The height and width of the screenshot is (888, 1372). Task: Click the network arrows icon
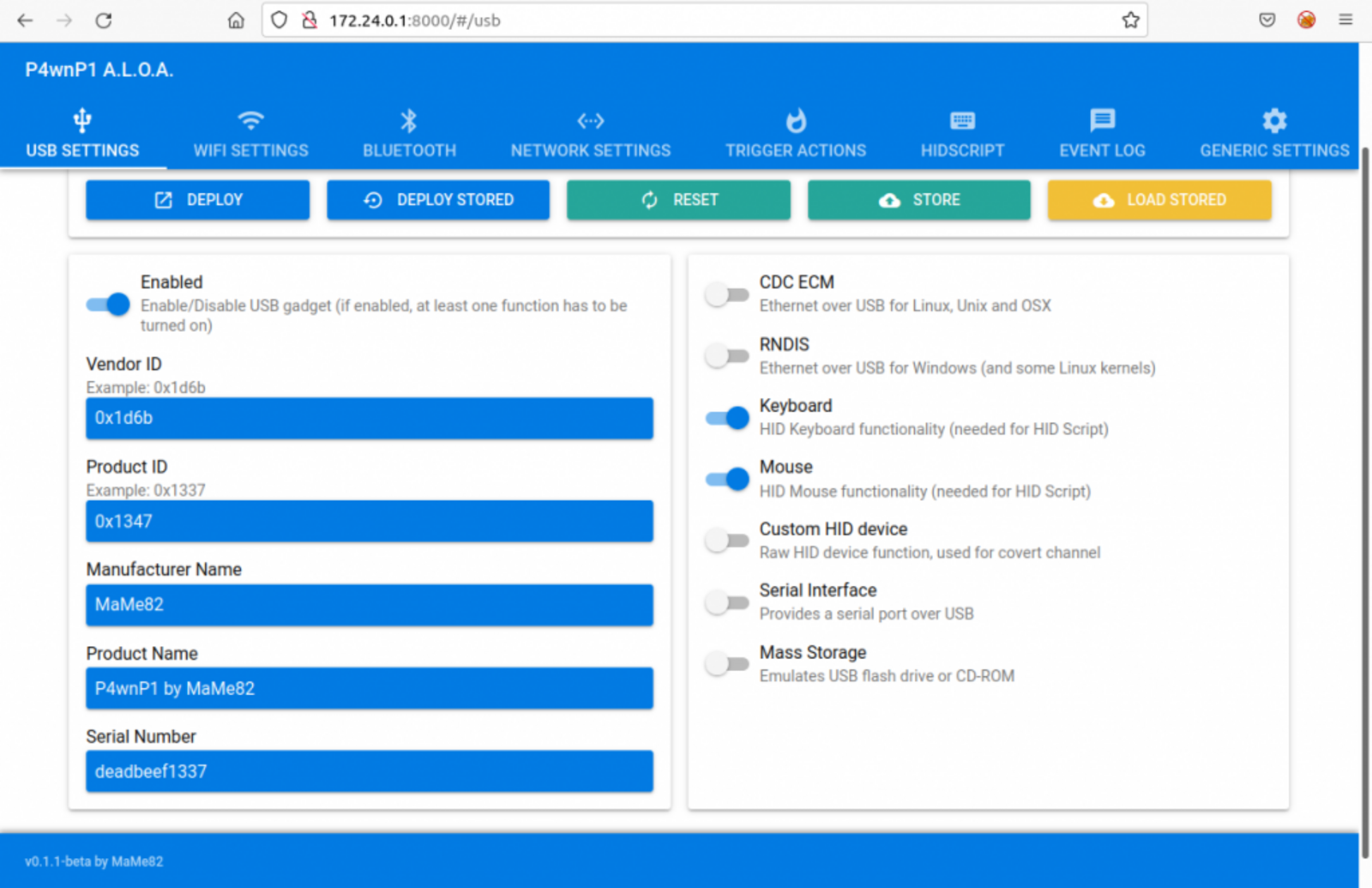point(591,121)
